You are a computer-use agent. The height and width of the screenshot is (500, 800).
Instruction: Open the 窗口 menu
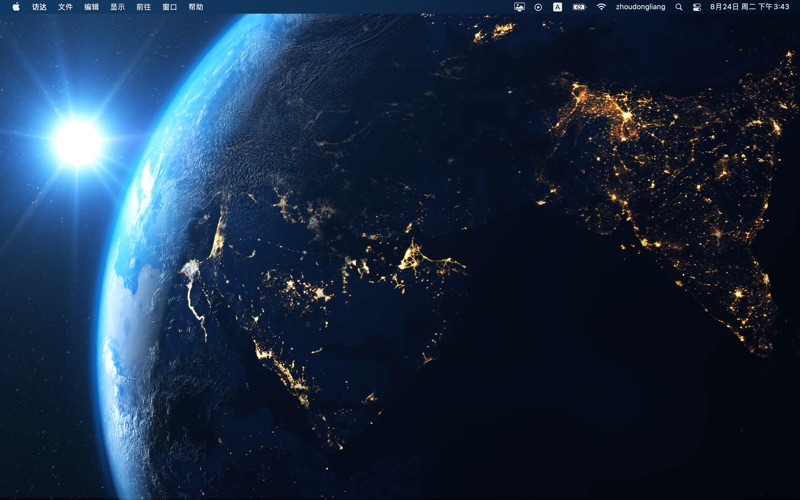point(169,7)
